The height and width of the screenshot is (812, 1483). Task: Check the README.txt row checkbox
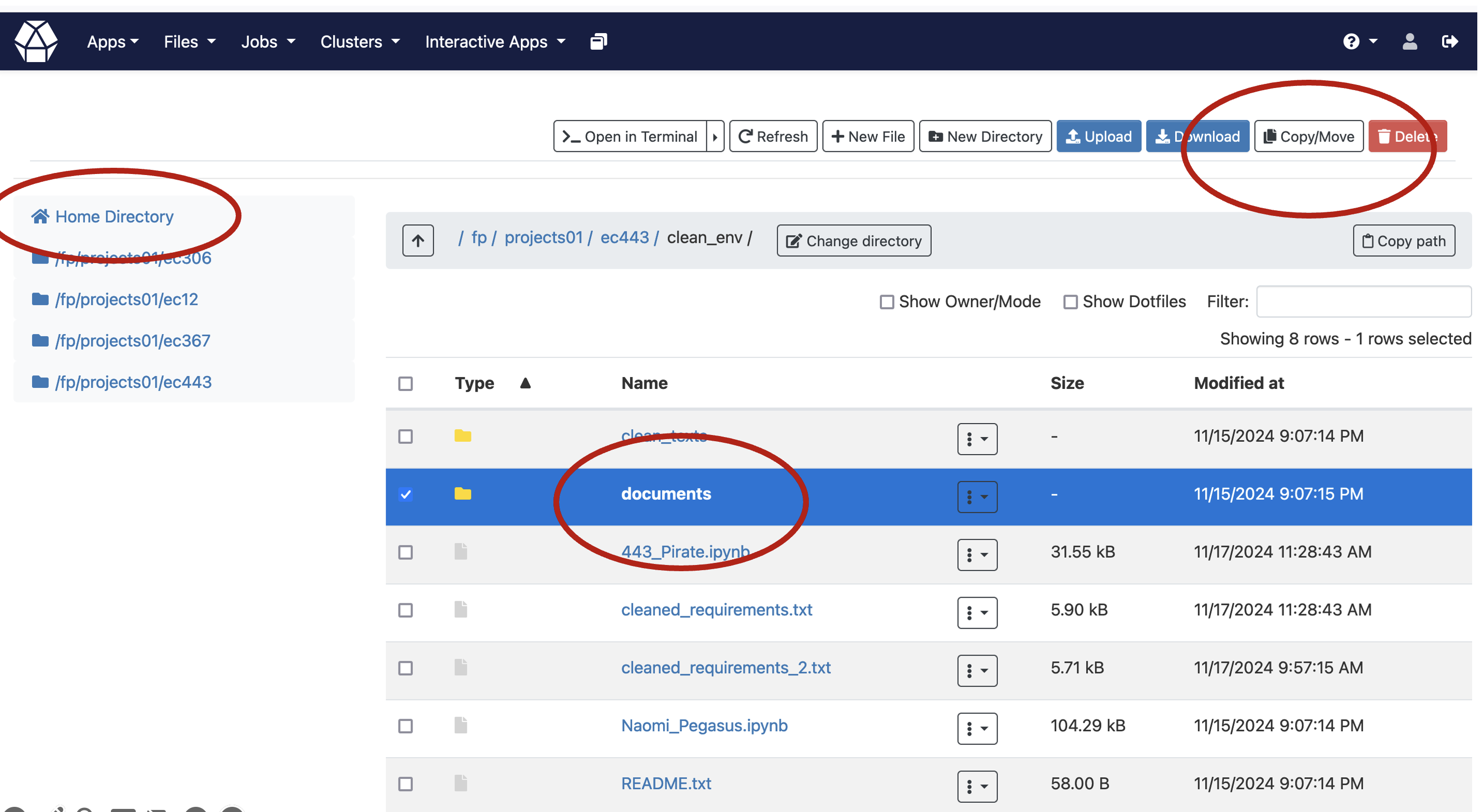(x=405, y=784)
